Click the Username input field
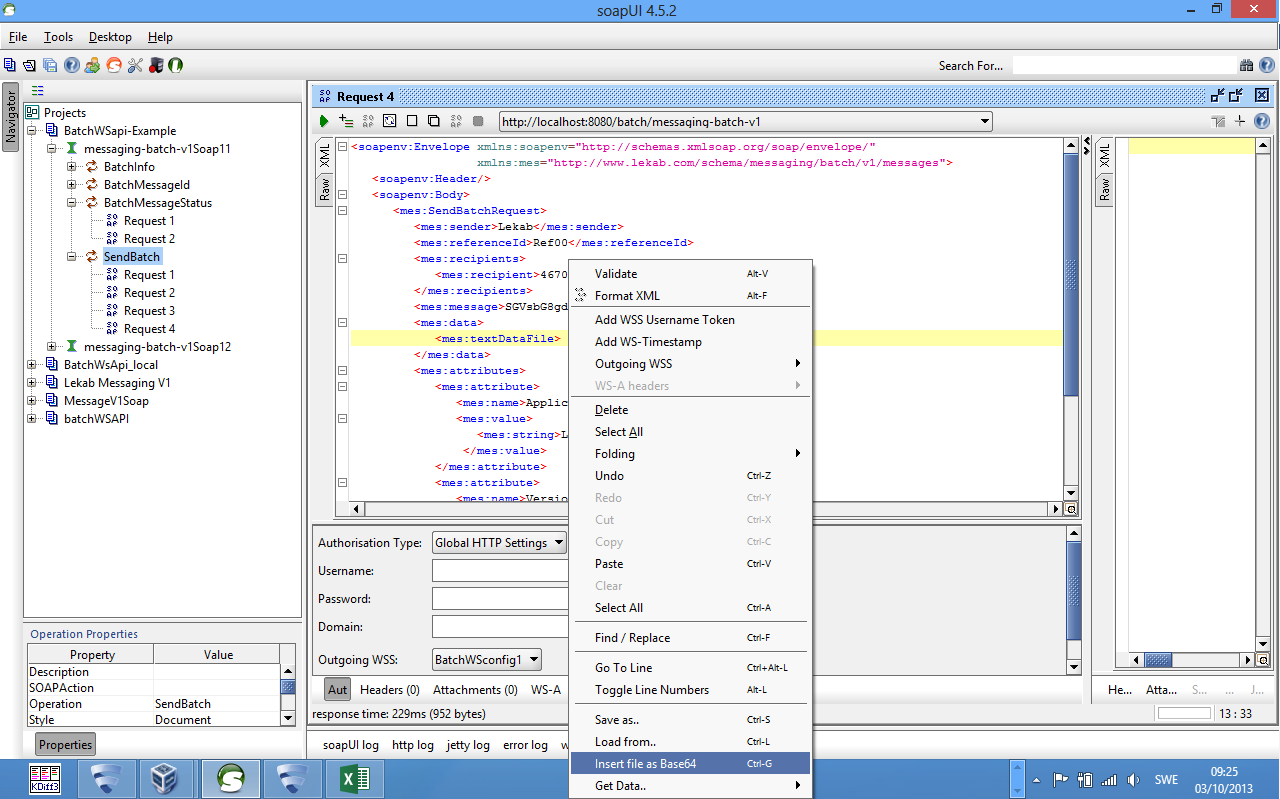 point(500,571)
